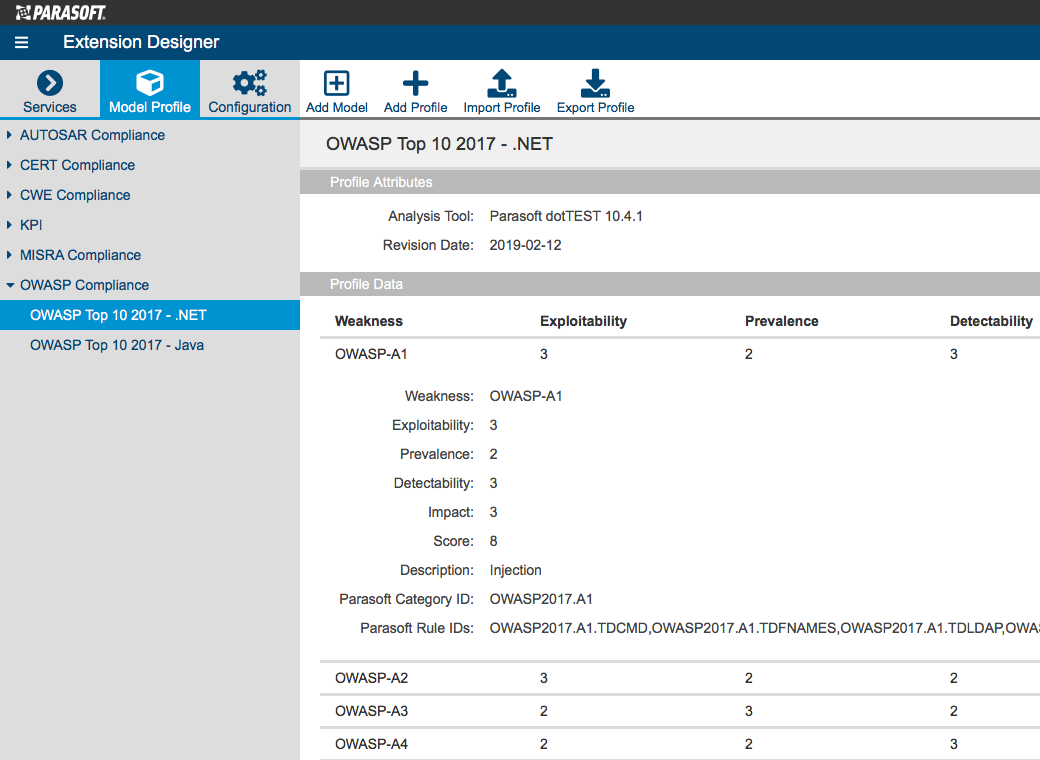Expand the AUTOSAR Compliance arrow
The height and width of the screenshot is (760, 1040).
click(9, 135)
